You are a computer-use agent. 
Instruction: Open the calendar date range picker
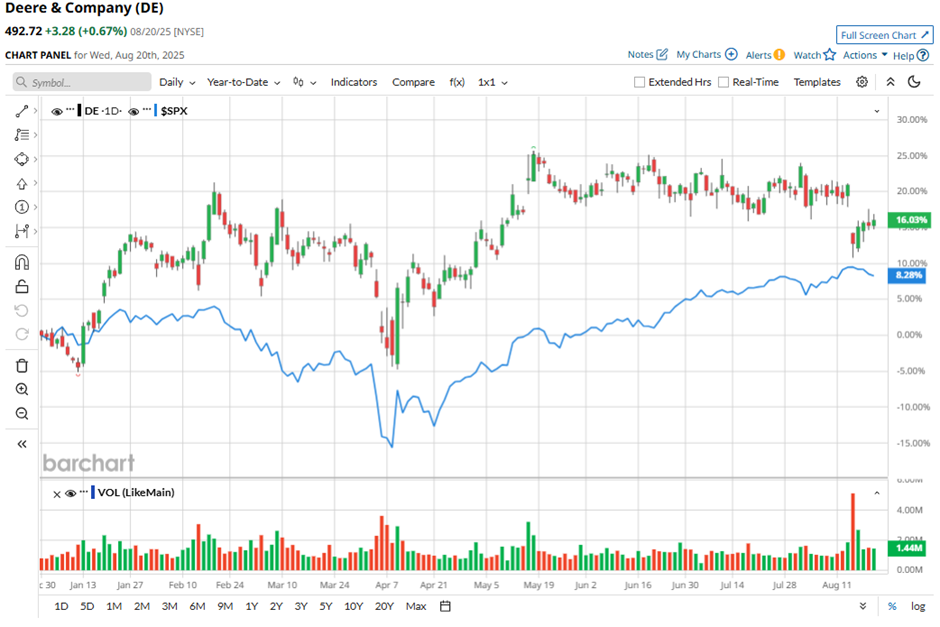coord(445,606)
